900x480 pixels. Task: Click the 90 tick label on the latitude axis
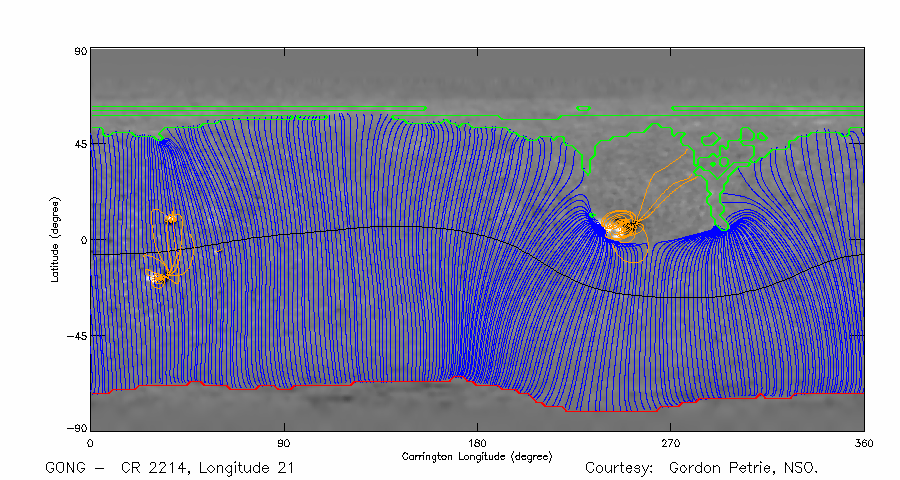click(79, 49)
